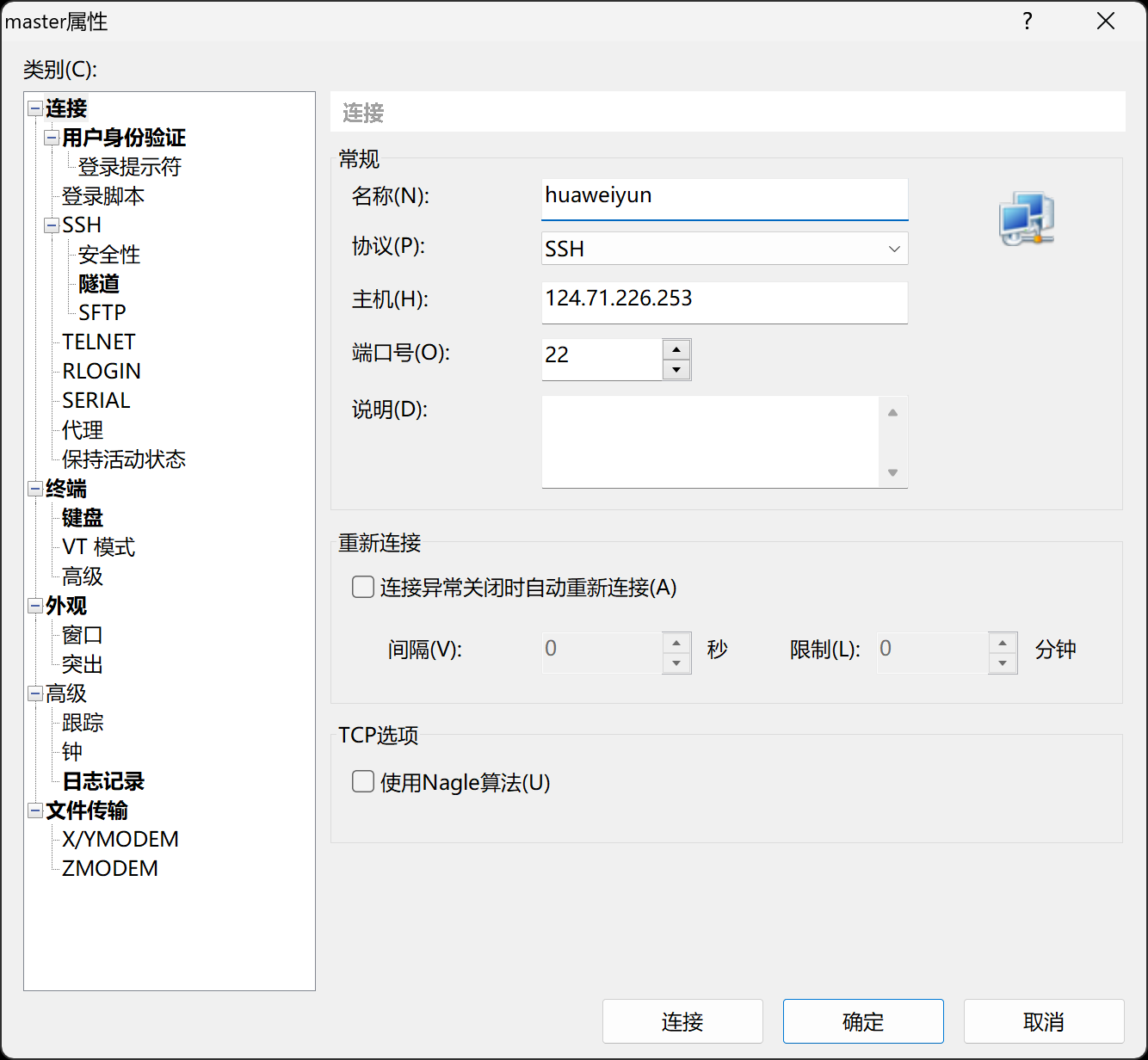Close the master属性 dialog
The width and height of the screenshot is (1148, 1060).
pos(1106,22)
